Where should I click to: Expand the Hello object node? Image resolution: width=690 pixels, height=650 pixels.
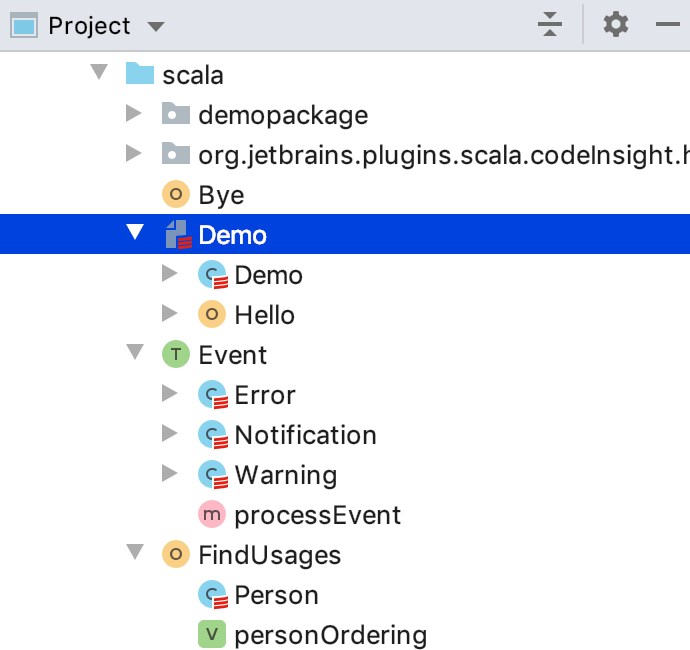[x=169, y=315]
